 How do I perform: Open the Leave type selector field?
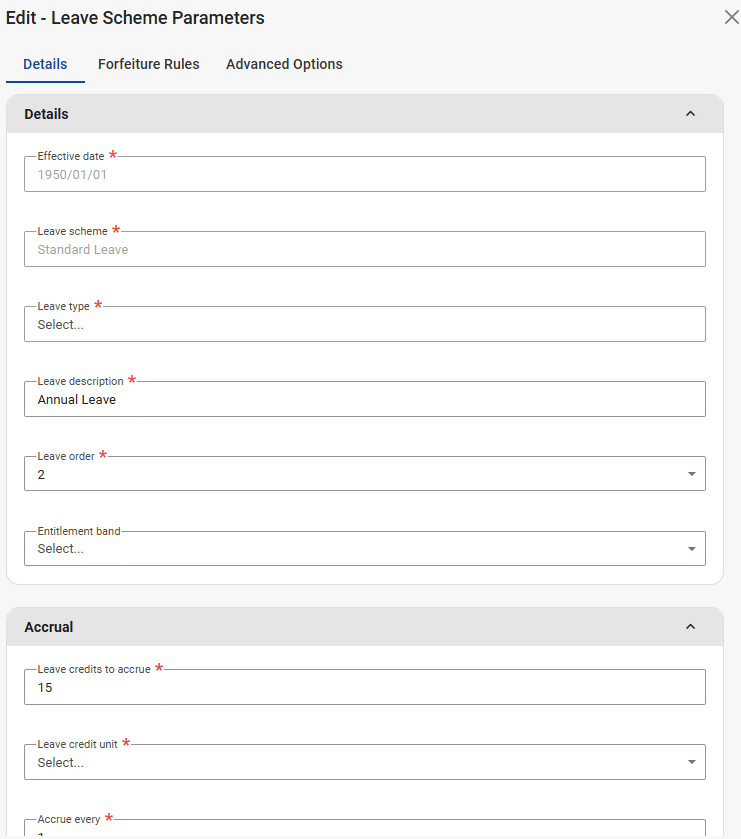(x=364, y=324)
